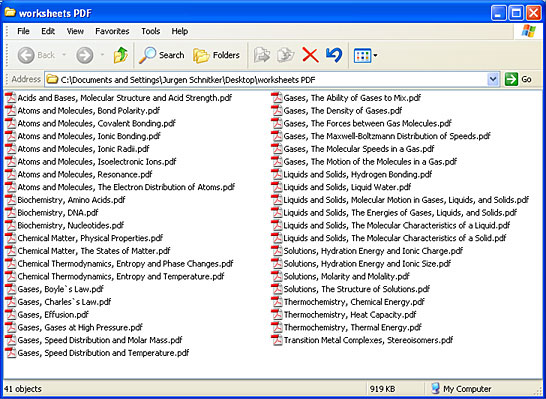Select 'Biochemistry, Amino Acids.pdf' filename

tap(71, 200)
